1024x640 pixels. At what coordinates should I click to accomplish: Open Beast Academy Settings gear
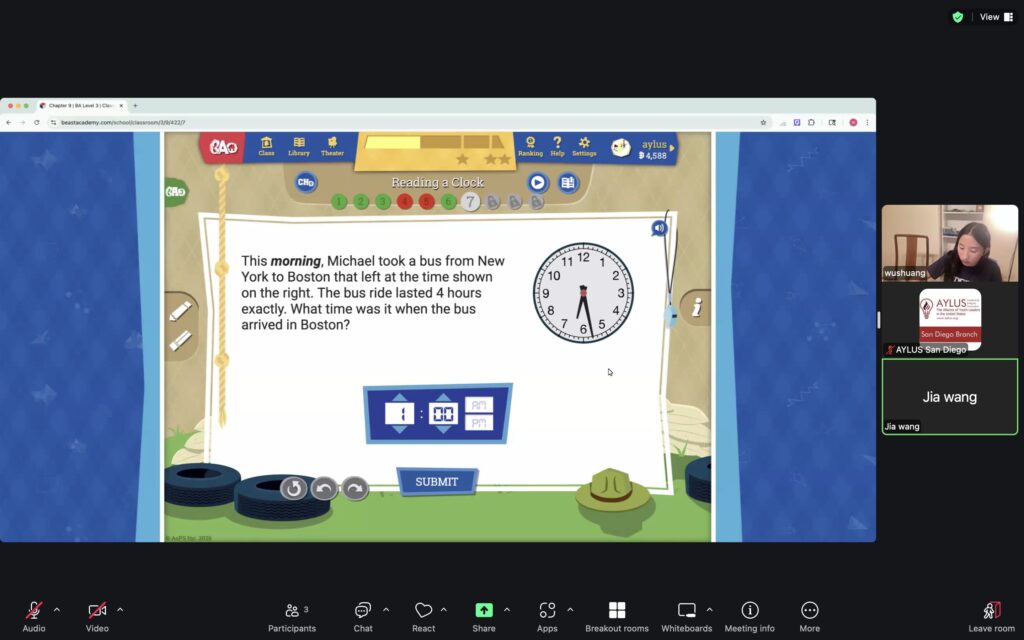(584, 146)
